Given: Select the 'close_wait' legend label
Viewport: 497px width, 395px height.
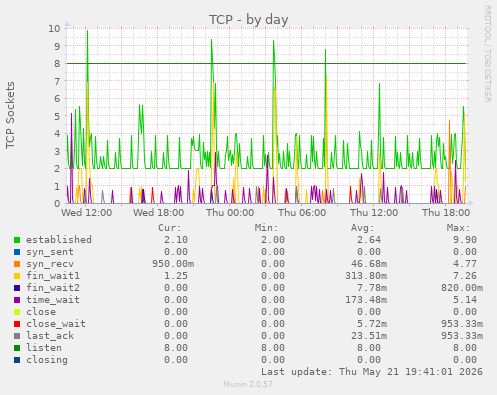Looking at the screenshot, I should point(56,324).
